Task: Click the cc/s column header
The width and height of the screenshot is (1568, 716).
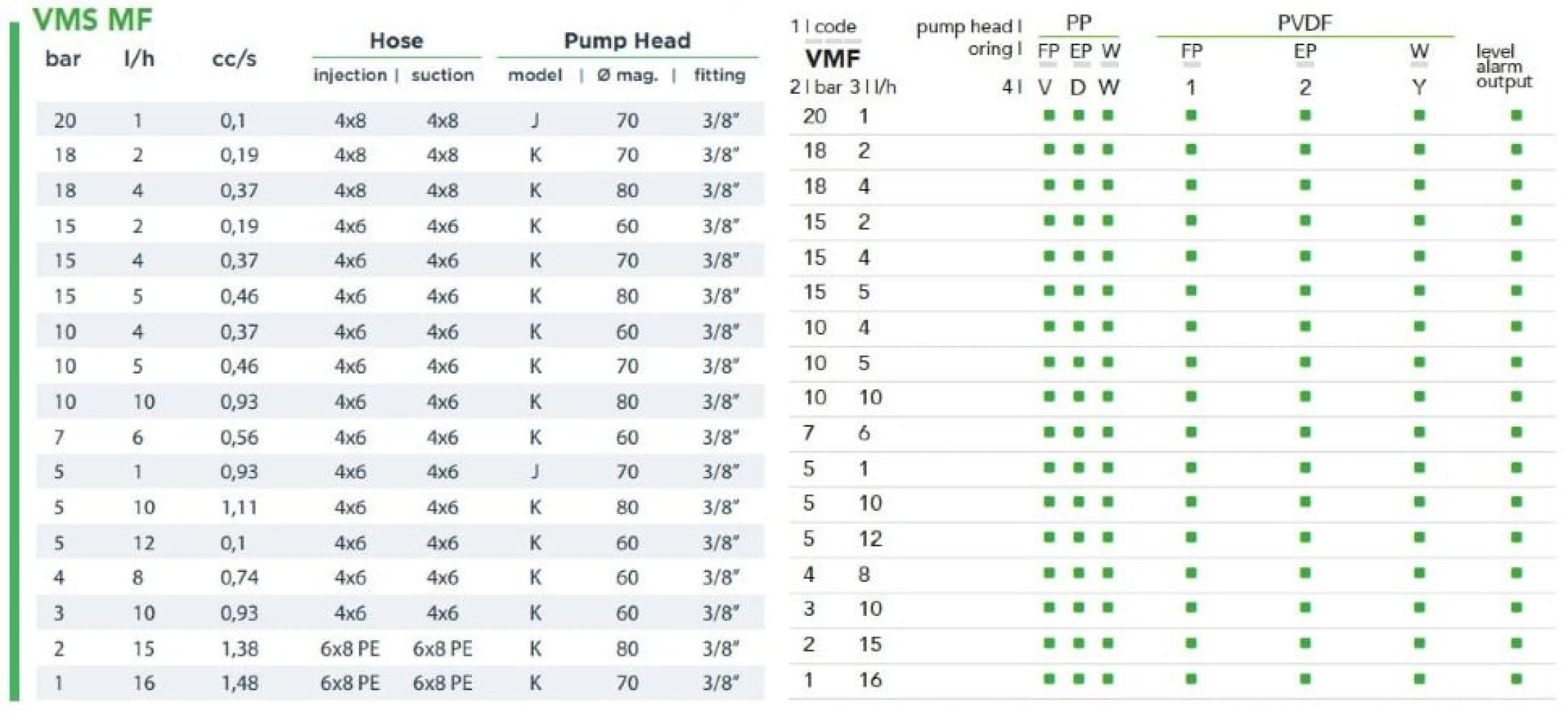Action: pos(234,59)
